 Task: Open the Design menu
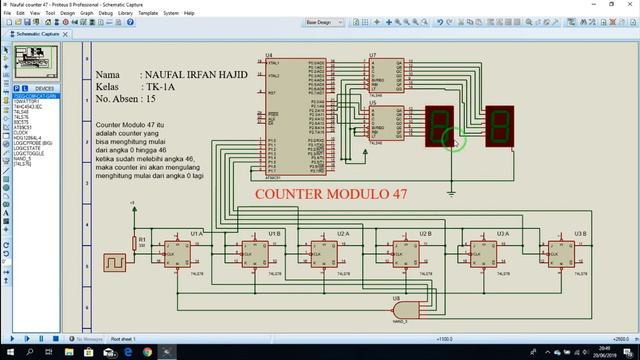[x=68, y=13]
